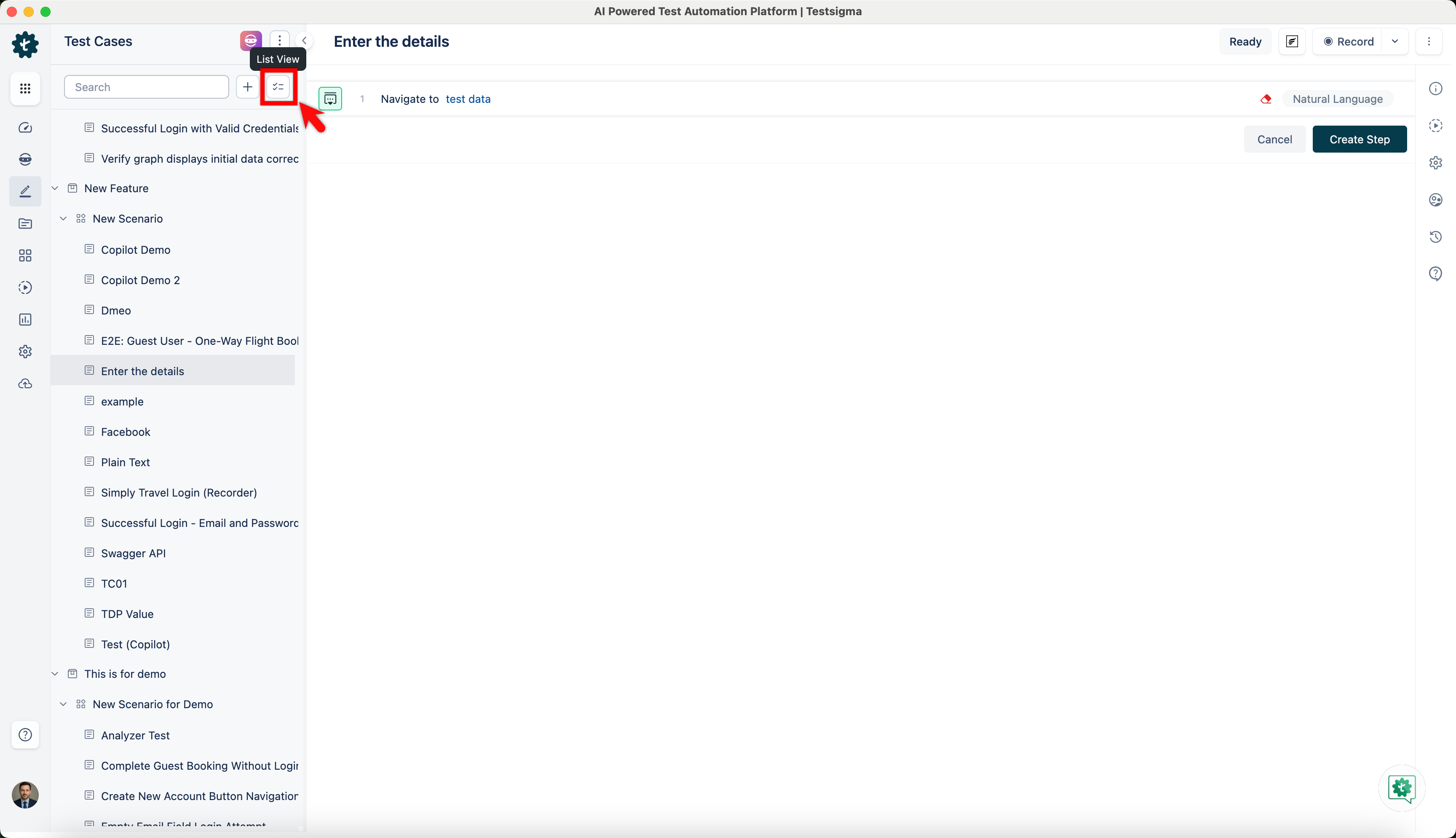
Task: Select the dry run playback icon in sidebar
Action: coord(25,287)
